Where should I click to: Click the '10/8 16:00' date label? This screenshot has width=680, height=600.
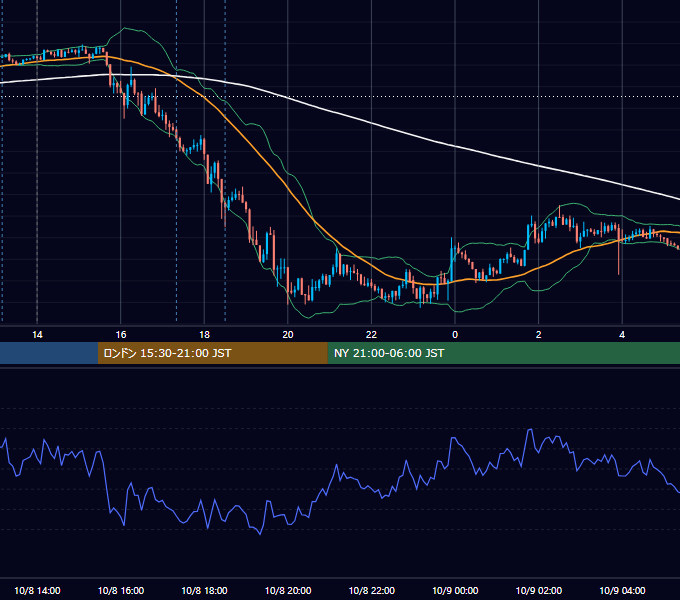pyautogui.click(x=121, y=590)
